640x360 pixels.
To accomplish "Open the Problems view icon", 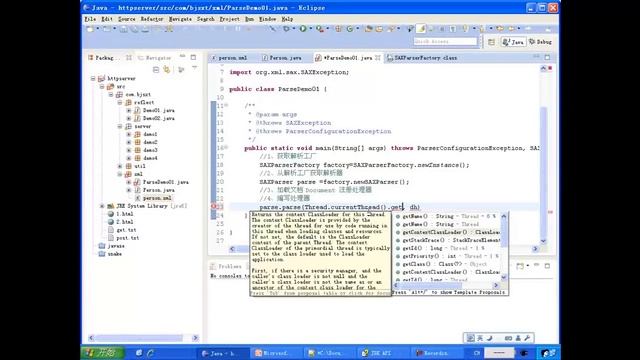I will point(213,266).
